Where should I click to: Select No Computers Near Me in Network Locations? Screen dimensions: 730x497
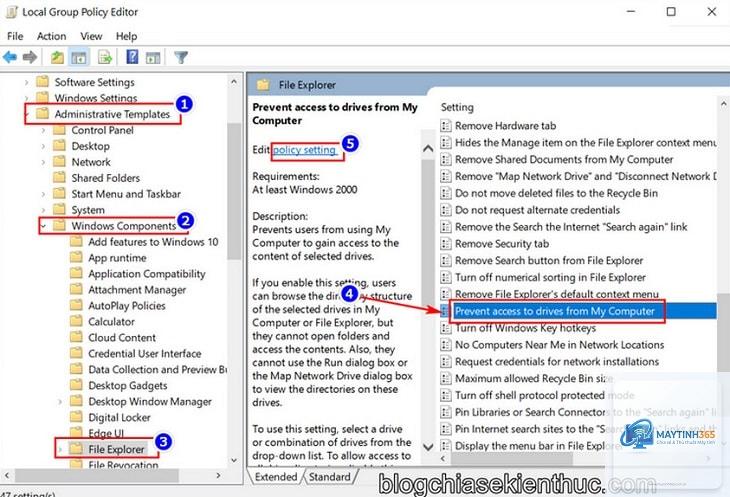click(x=560, y=344)
